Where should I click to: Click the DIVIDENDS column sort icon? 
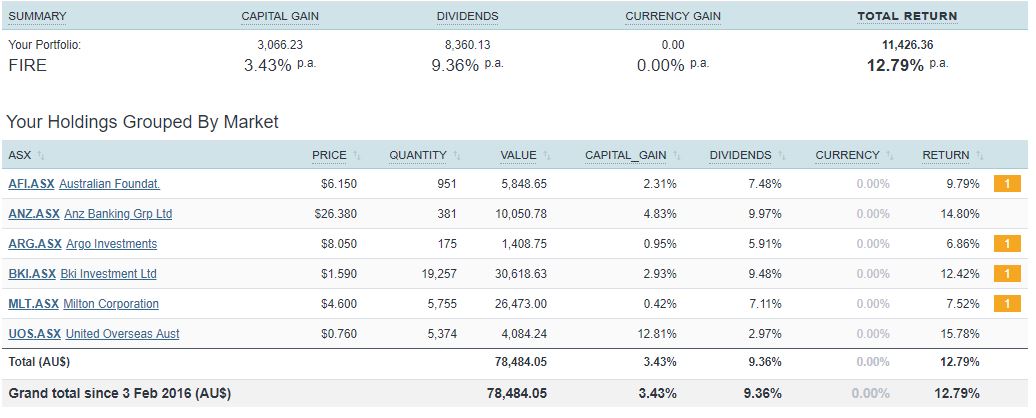(x=782, y=156)
